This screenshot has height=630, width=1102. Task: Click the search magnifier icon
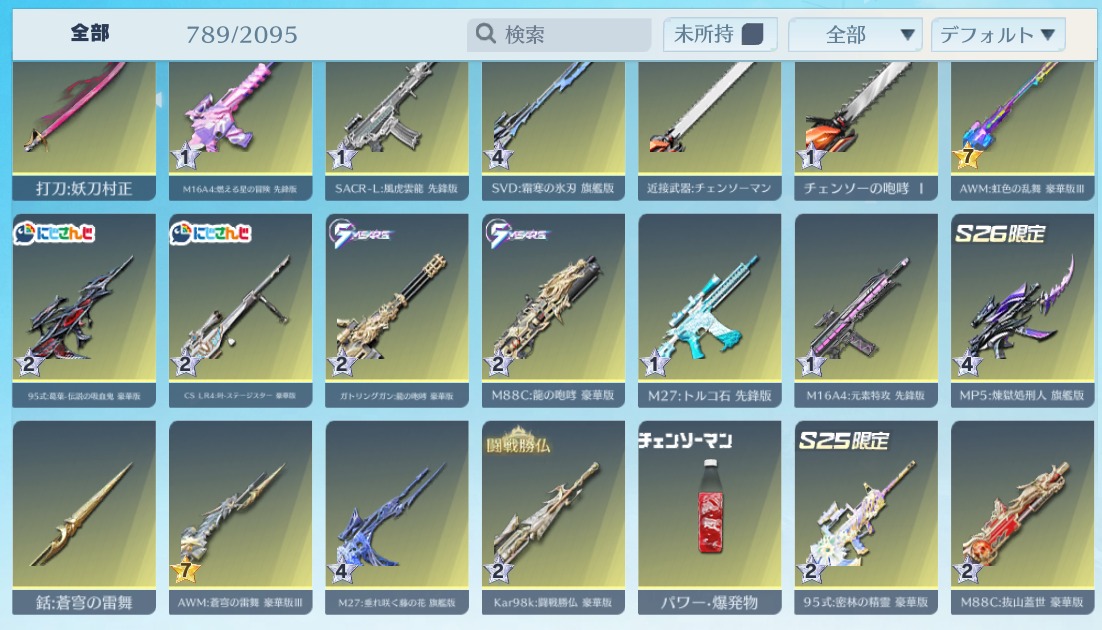click(x=485, y=33)
